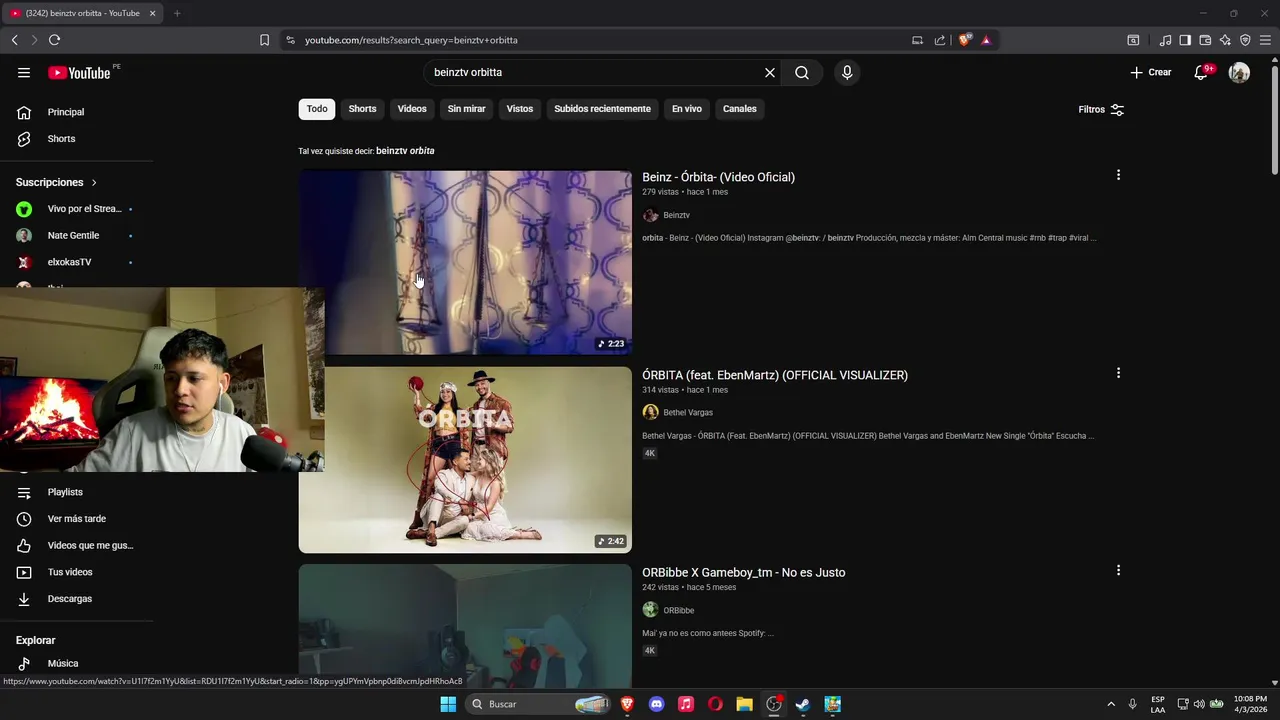The image size is (1280, 720).
Task: Open a new browser tab
Action: pos(177,13)
